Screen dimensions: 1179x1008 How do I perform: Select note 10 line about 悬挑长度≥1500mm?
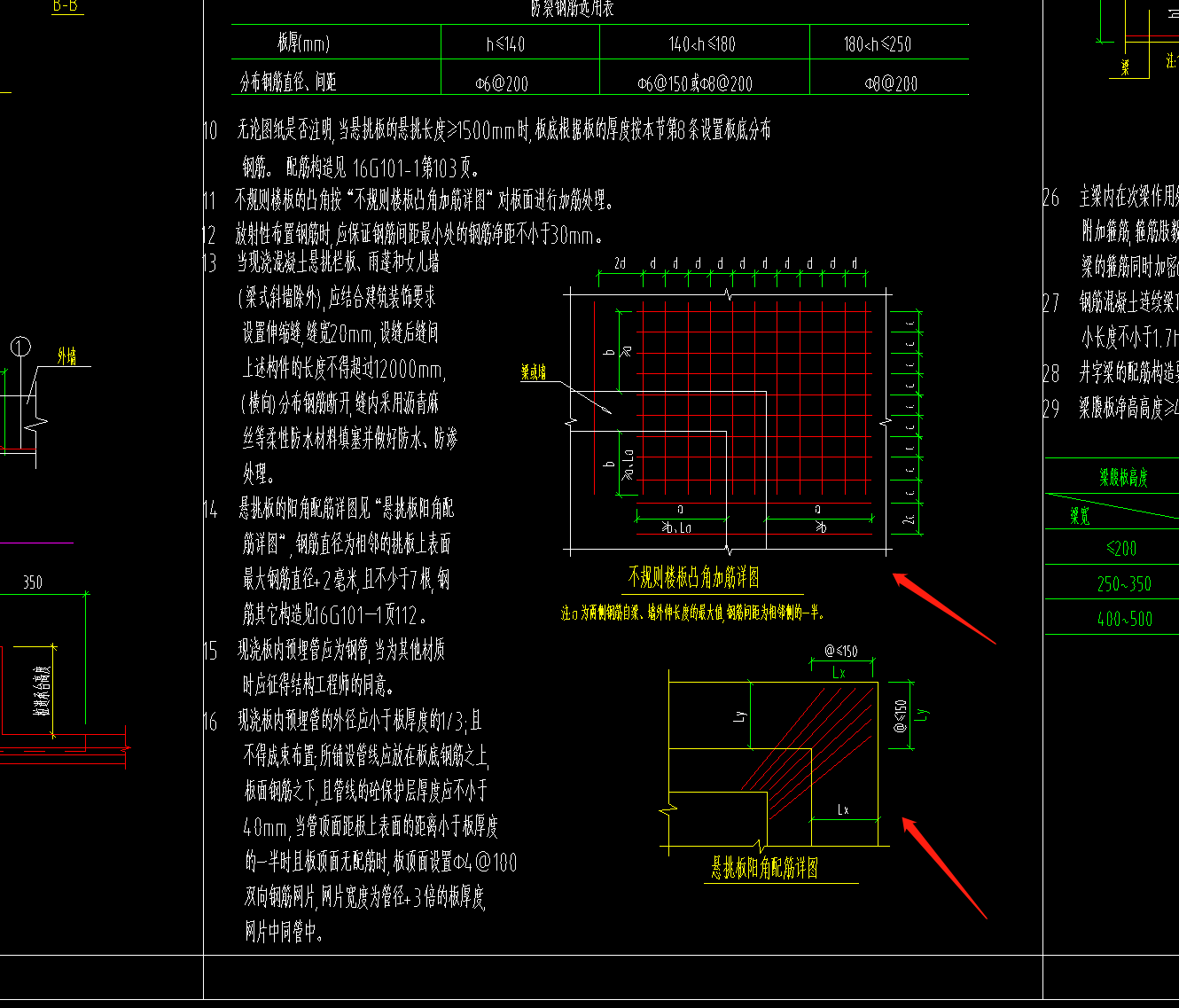pyautogui.click(x=504, y=130)
